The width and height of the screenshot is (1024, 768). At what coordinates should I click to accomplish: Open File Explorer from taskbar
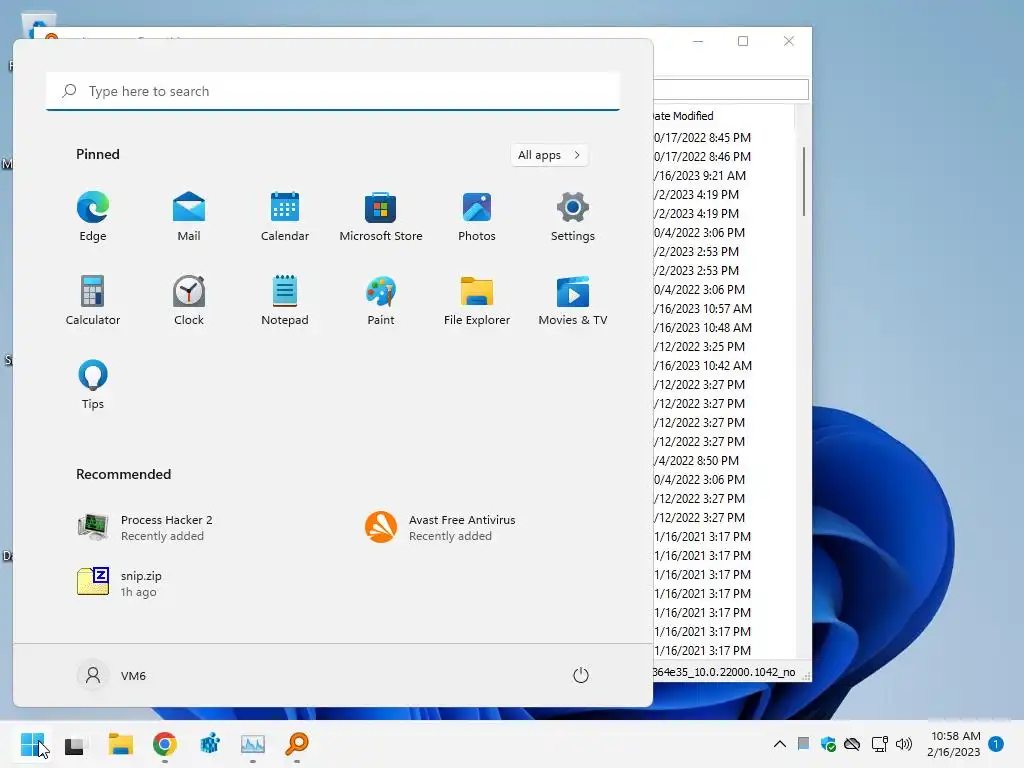tap(121, 744)
